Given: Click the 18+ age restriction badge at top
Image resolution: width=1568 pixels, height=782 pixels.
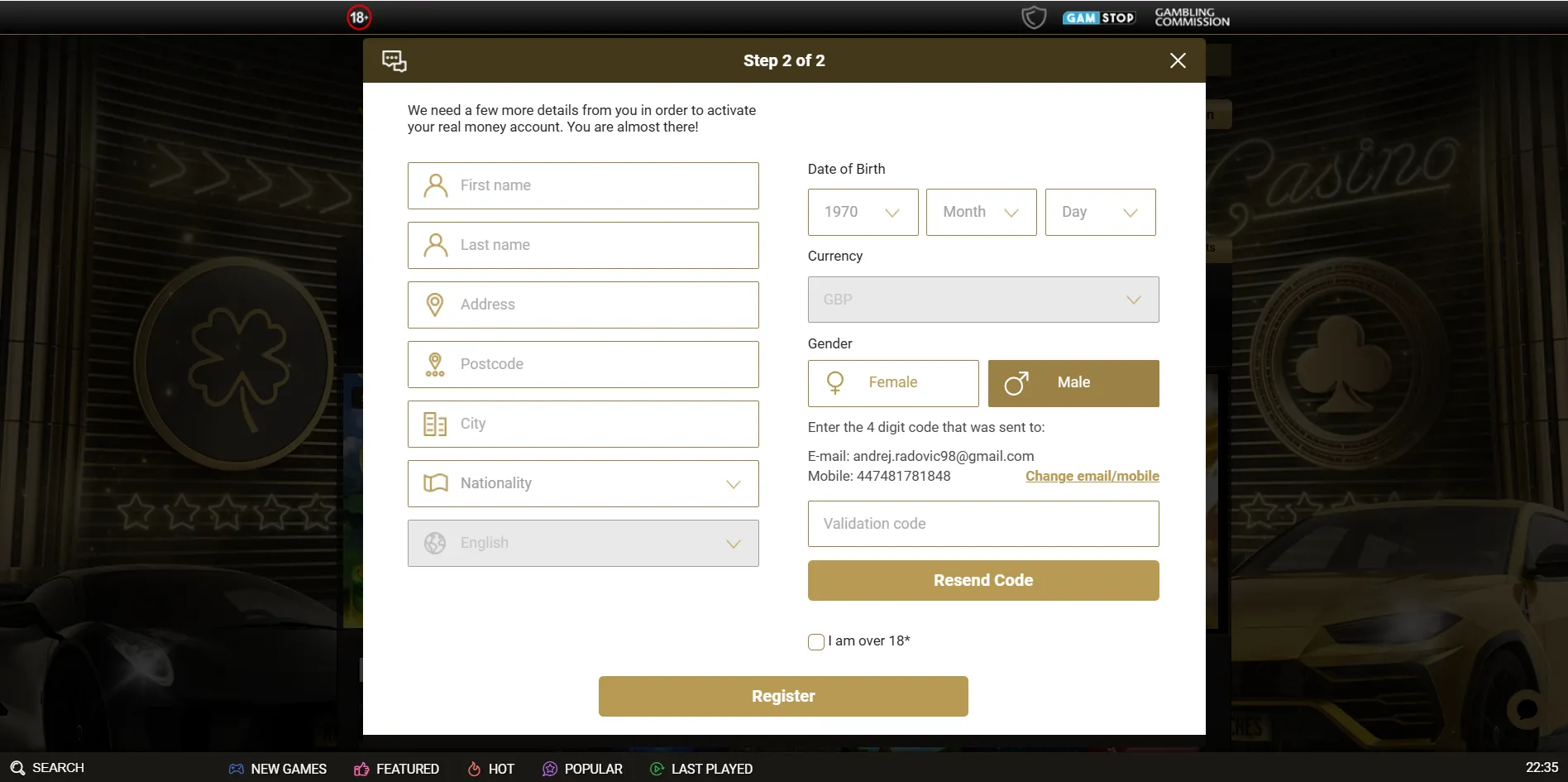Looking at the screenshot, I should (359, 17).
